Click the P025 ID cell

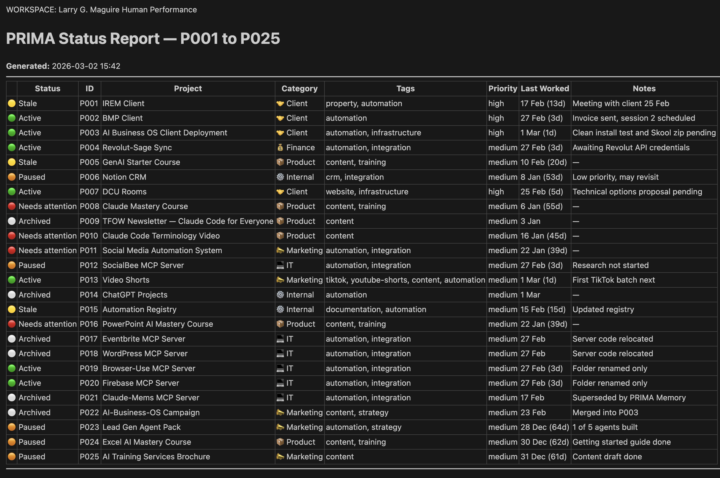pyautogui.click(x=89, y=457)
